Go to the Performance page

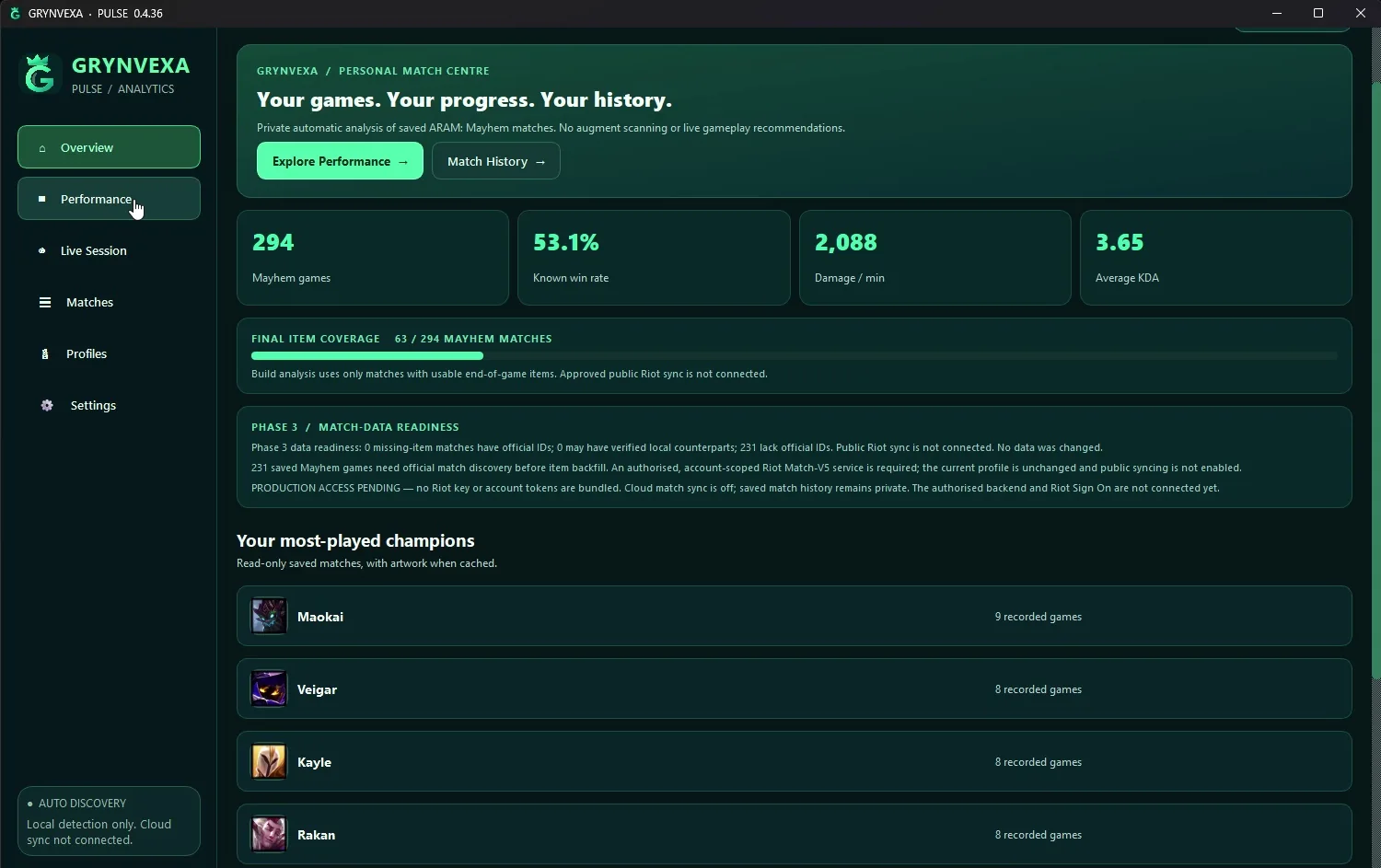tap(109, 199)
